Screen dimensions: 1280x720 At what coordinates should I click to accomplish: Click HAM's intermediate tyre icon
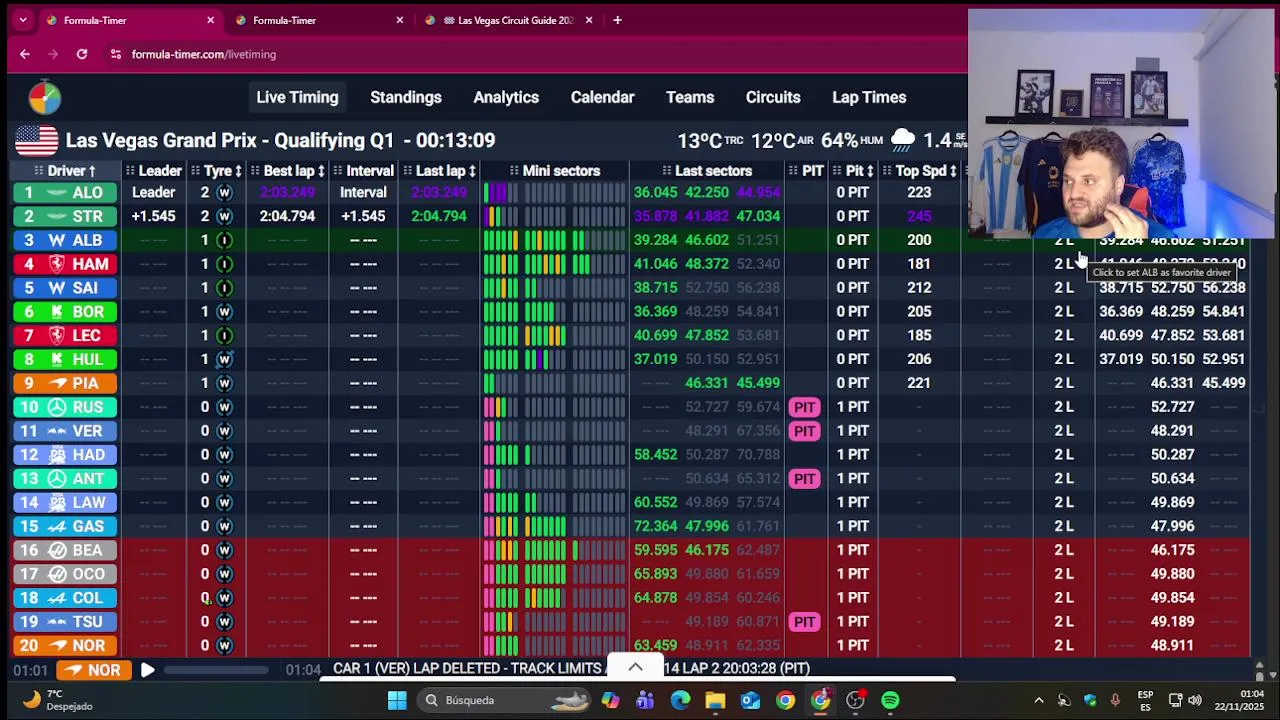pos(224,264)
